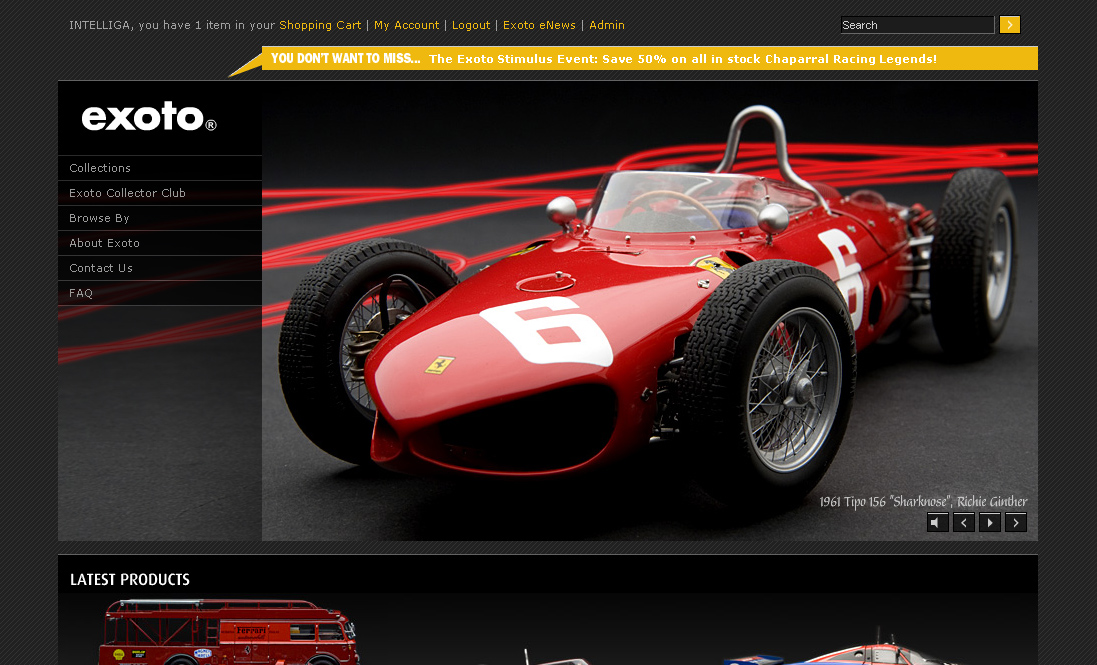
Task: Mute the slideshow sound
Action: (x=937, y=522)
